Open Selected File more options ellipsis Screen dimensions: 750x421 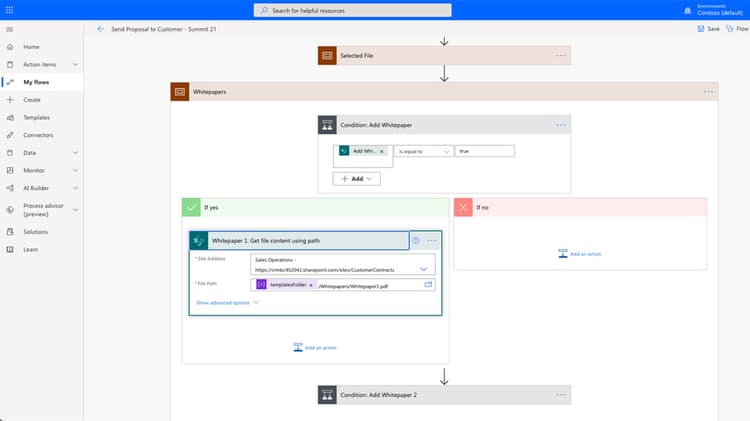[x=561, y=55]
